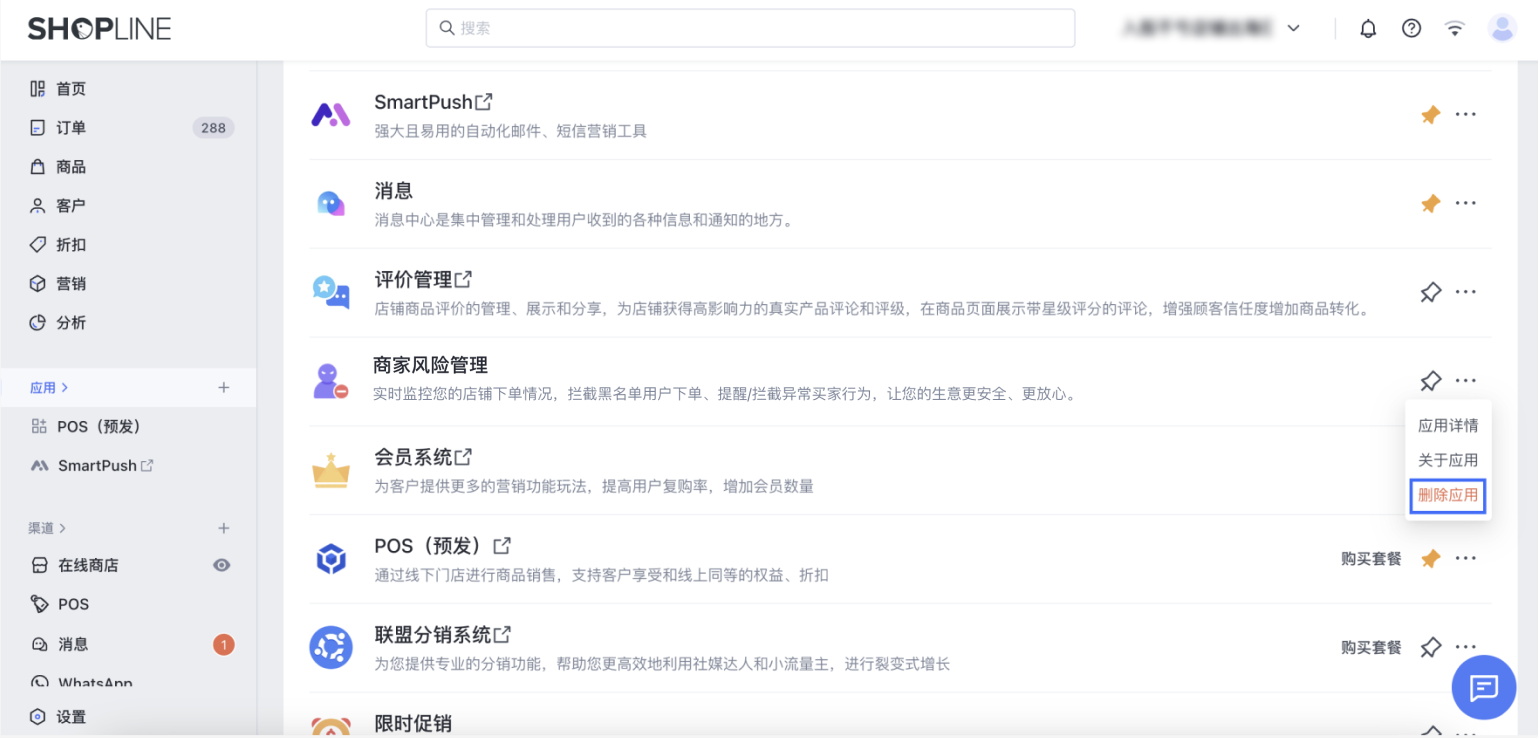1538x738 pixels.
Task: Open the help question mark icon
Action: click(1411, 29)
